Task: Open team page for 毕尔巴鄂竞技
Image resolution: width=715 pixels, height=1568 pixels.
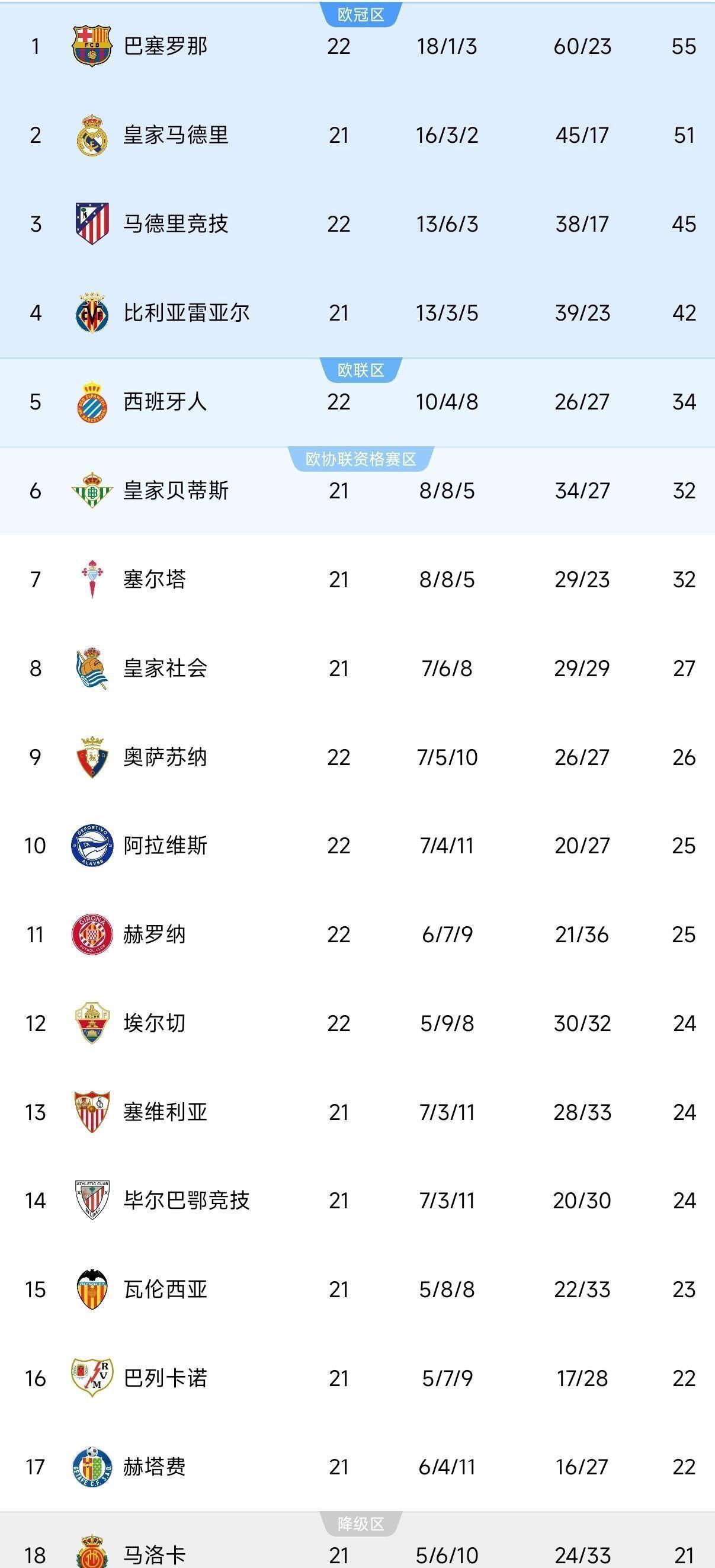Action: 186,1201
